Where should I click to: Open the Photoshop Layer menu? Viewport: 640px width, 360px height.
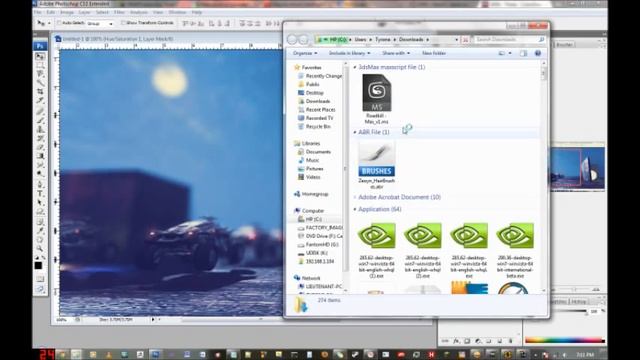coord(84,13)
